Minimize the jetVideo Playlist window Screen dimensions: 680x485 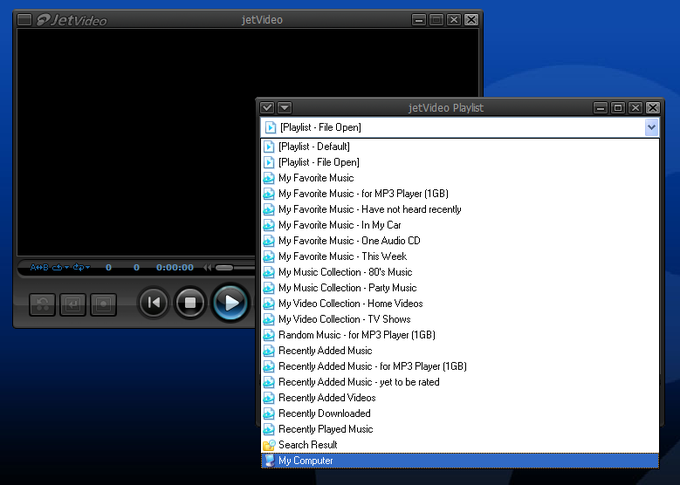601,108
